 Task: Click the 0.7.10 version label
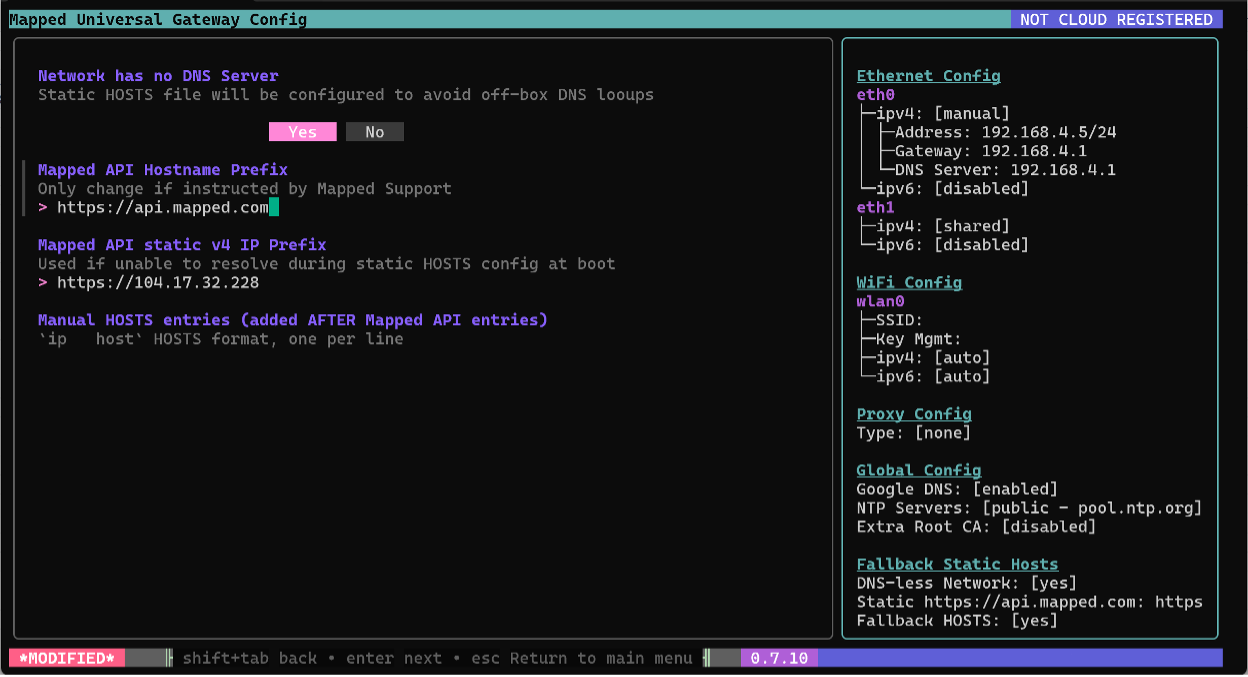[780, 658]
